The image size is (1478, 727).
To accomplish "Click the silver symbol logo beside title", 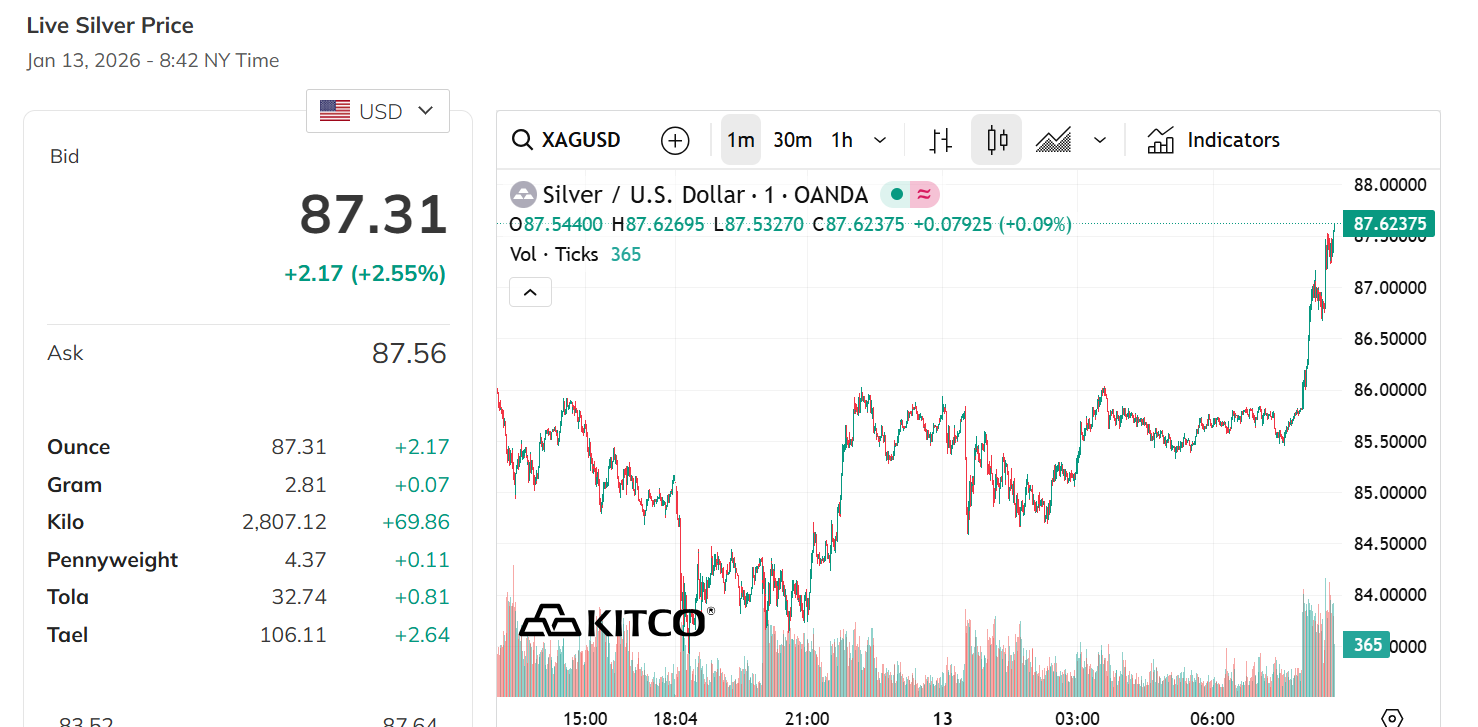I will point(523,195).
